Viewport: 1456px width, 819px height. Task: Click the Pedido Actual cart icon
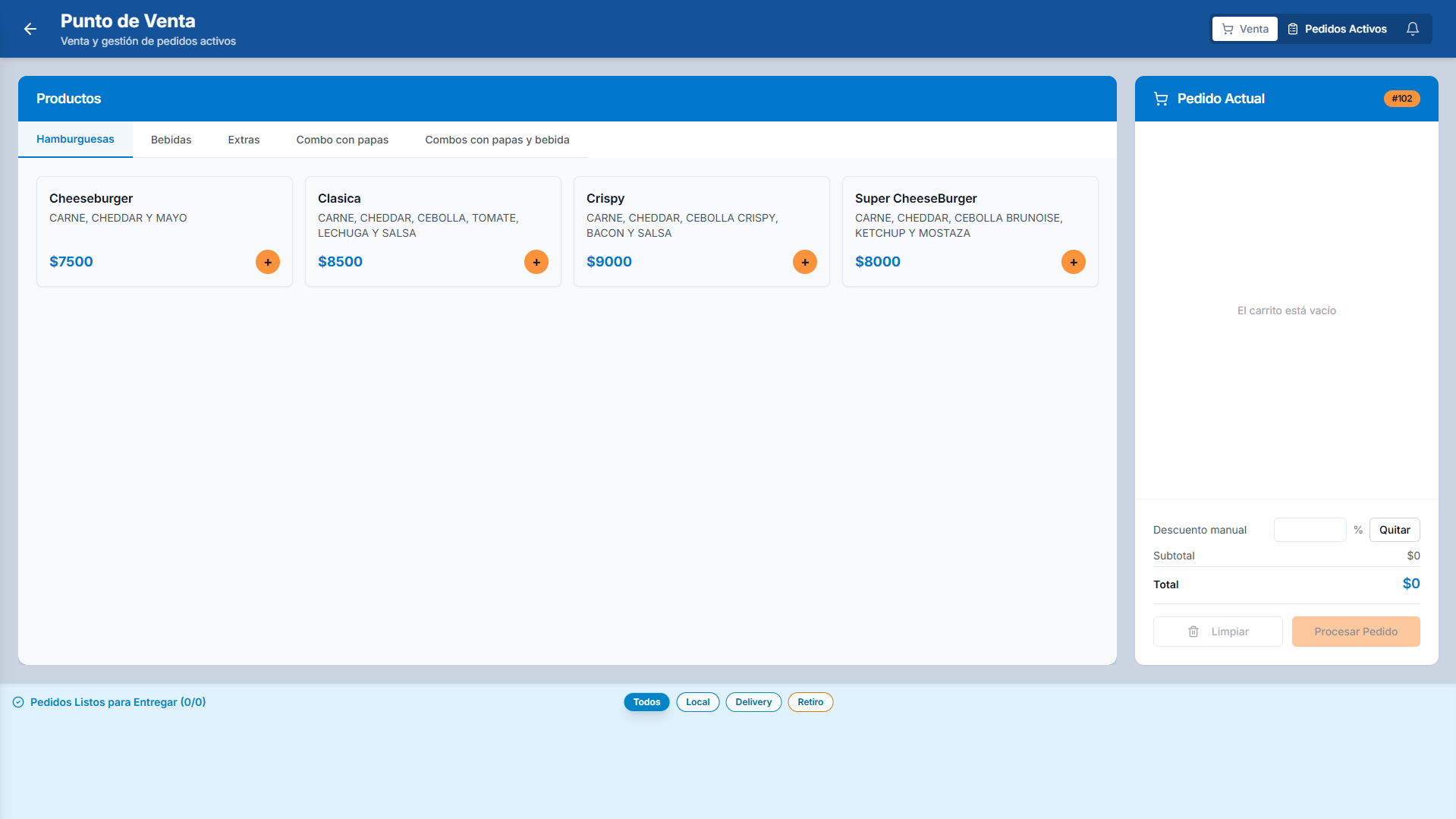click(x=1161, y=99)
